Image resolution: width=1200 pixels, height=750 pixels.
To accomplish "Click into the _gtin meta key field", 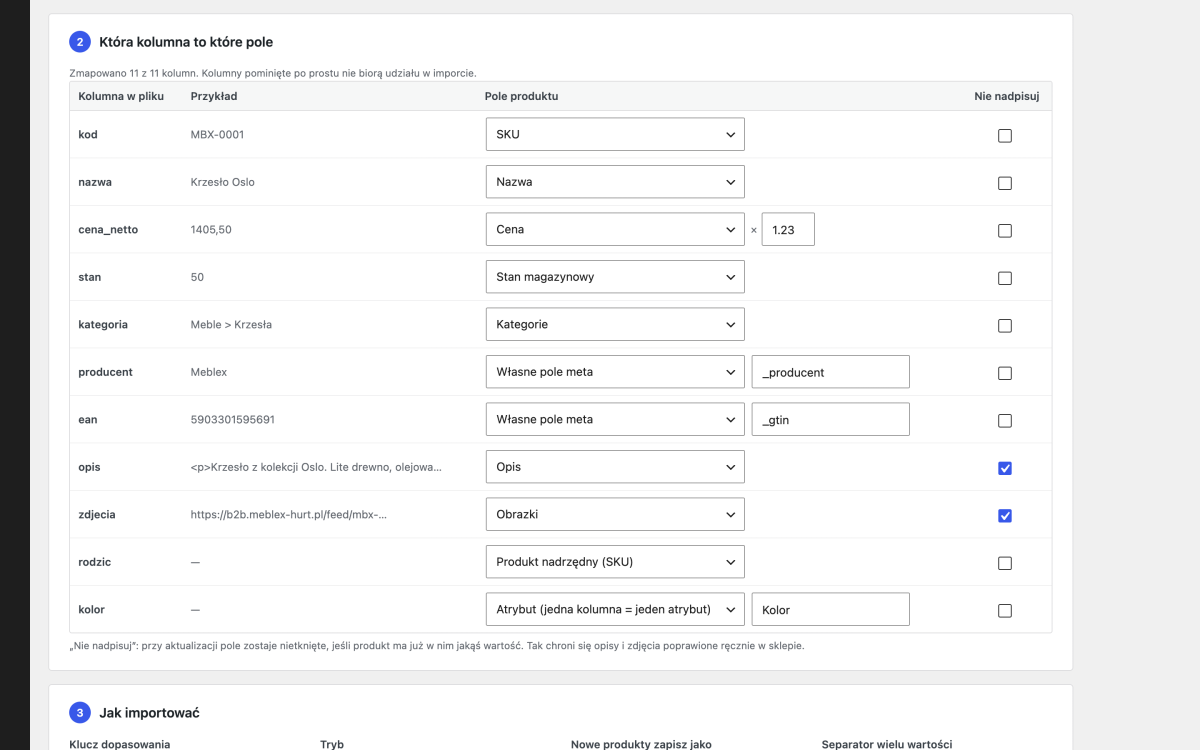I will 831,419.
